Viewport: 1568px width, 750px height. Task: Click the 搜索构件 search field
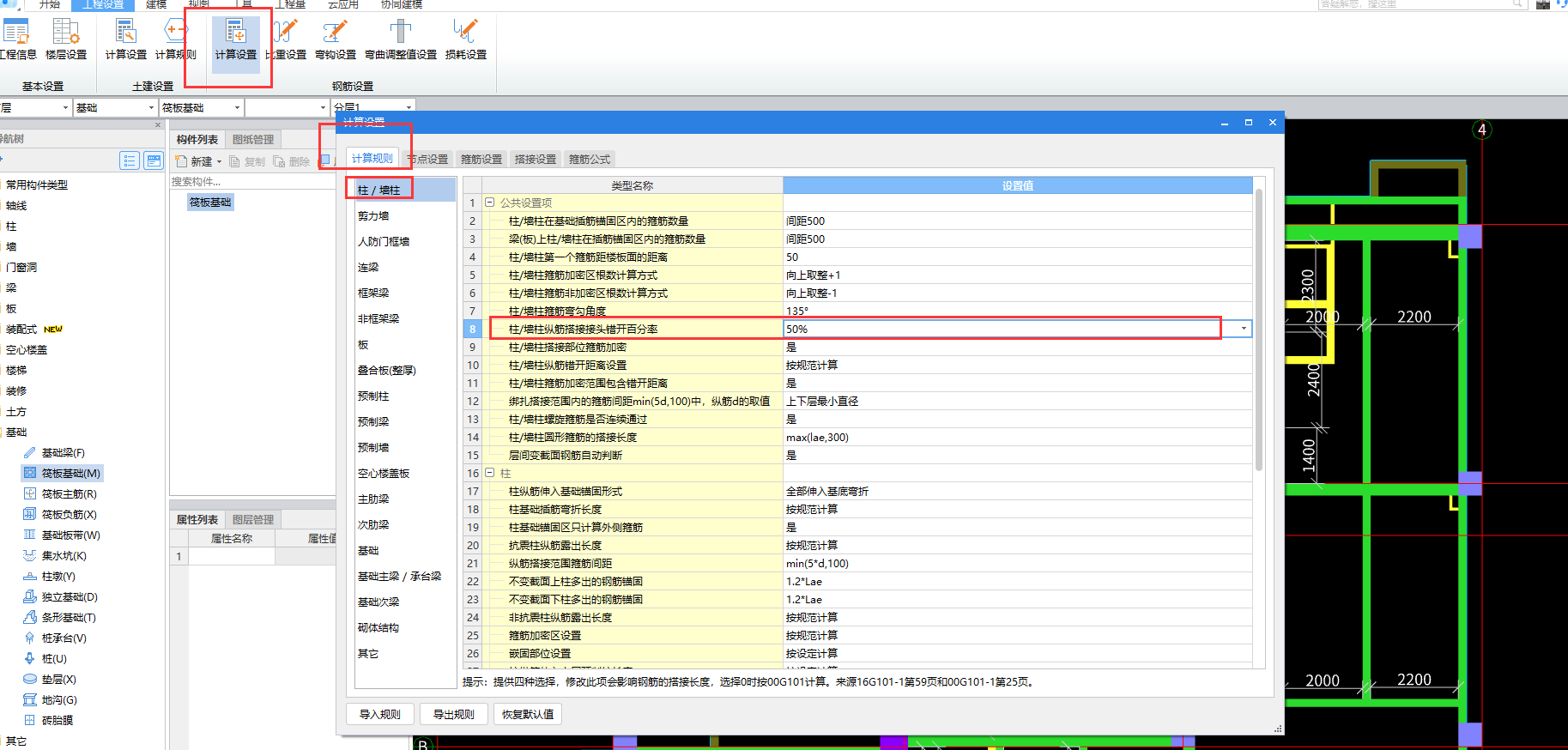point(252,181)
